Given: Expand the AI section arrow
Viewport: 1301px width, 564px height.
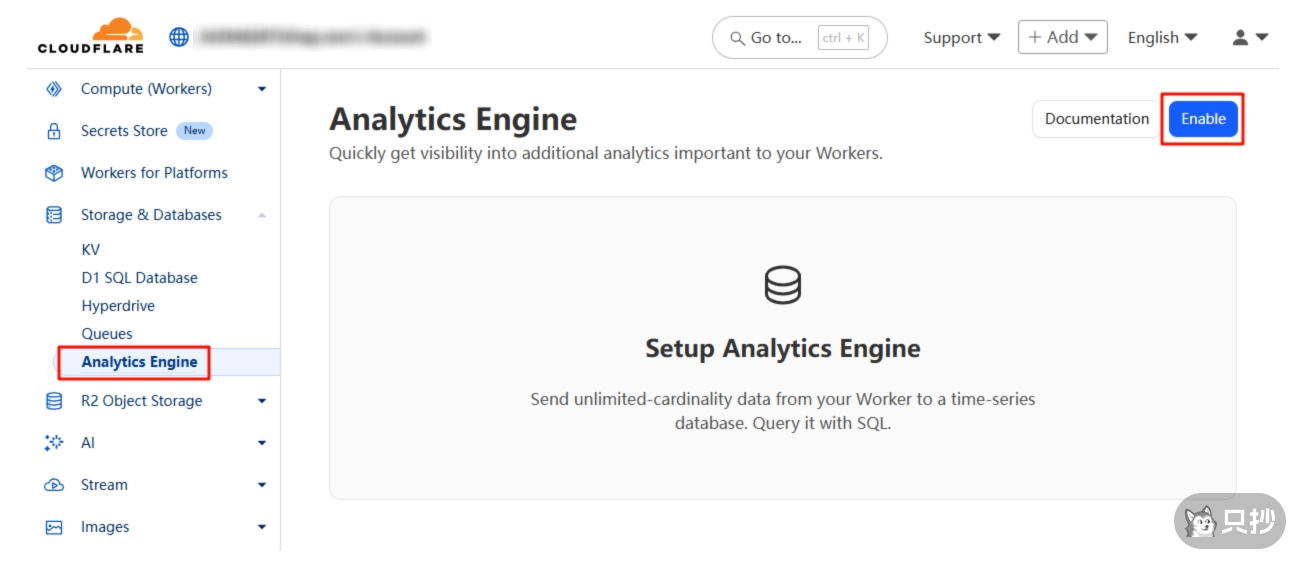Looking at the screenshot, I should click(x=262, y=443).
